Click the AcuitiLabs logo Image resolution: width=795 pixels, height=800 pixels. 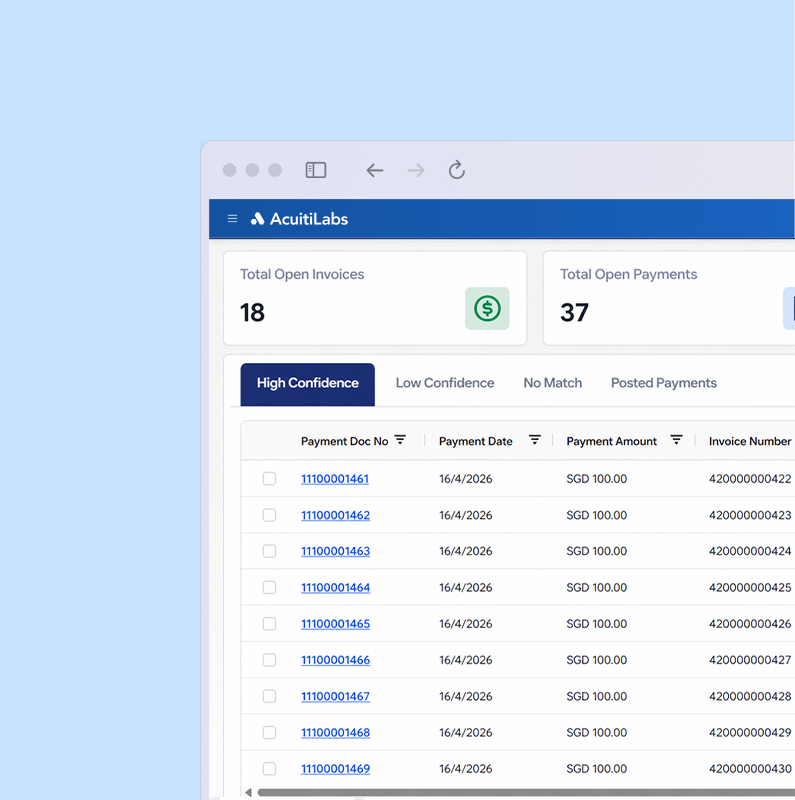tap(299, 219)
